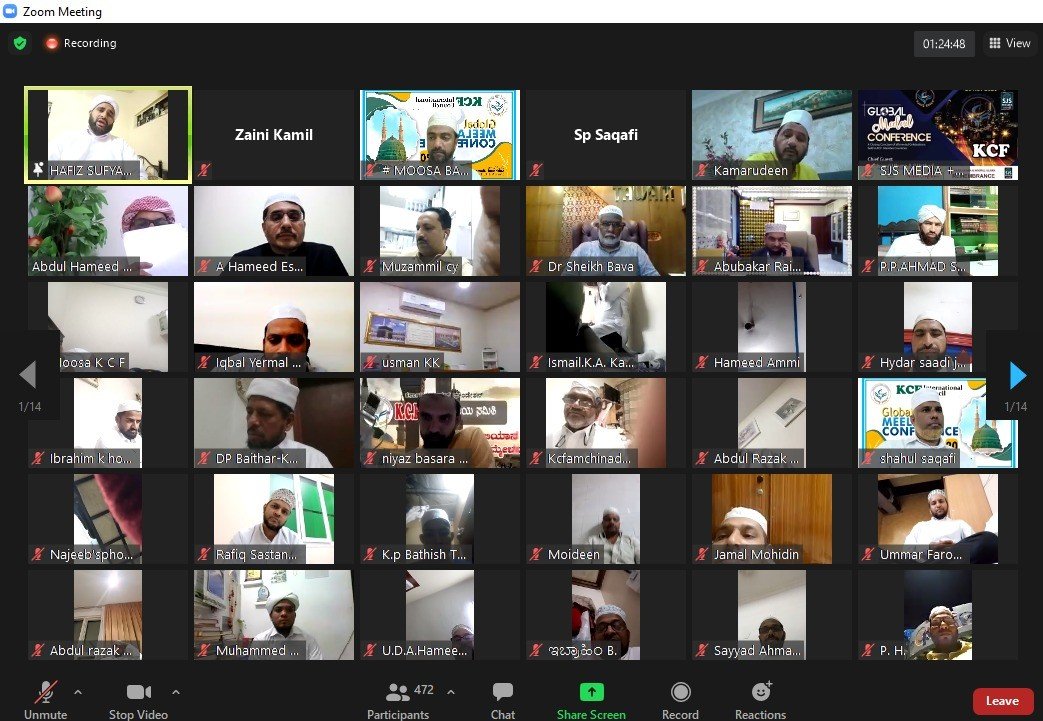Viewport: 1043px width, 721px height.
Task: Expand audio options arrow beside Unmute
Action: [78, 691]
